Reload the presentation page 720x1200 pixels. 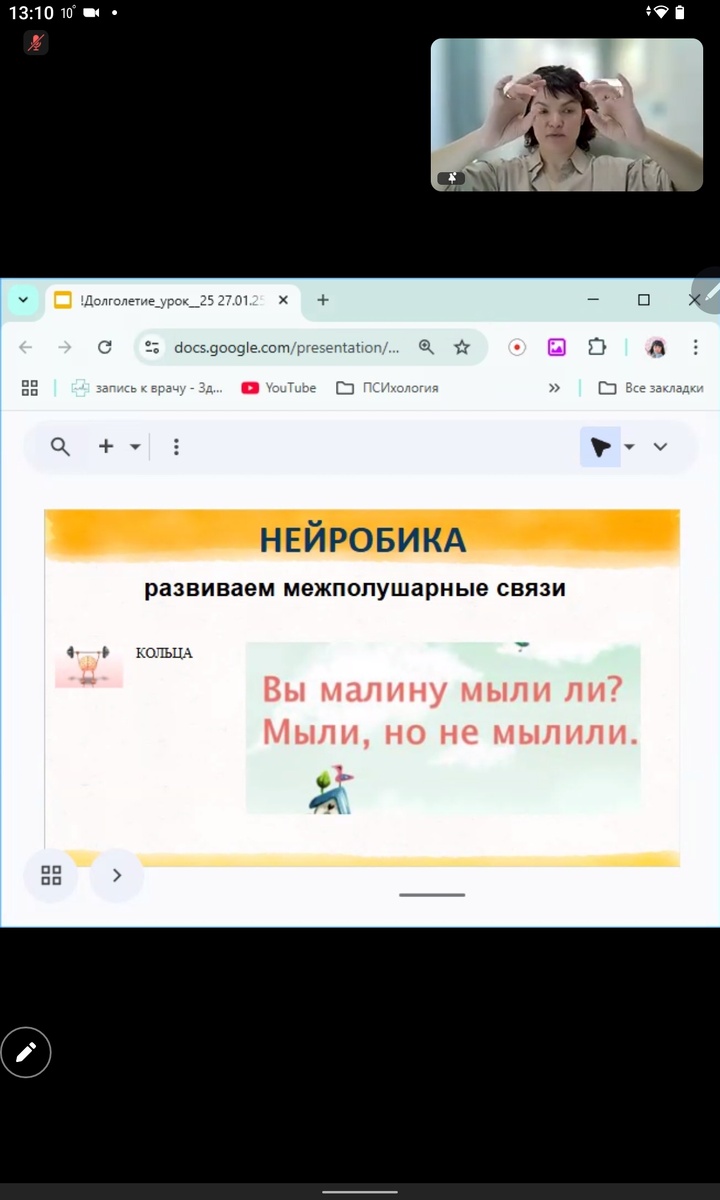tap(104, 347)
